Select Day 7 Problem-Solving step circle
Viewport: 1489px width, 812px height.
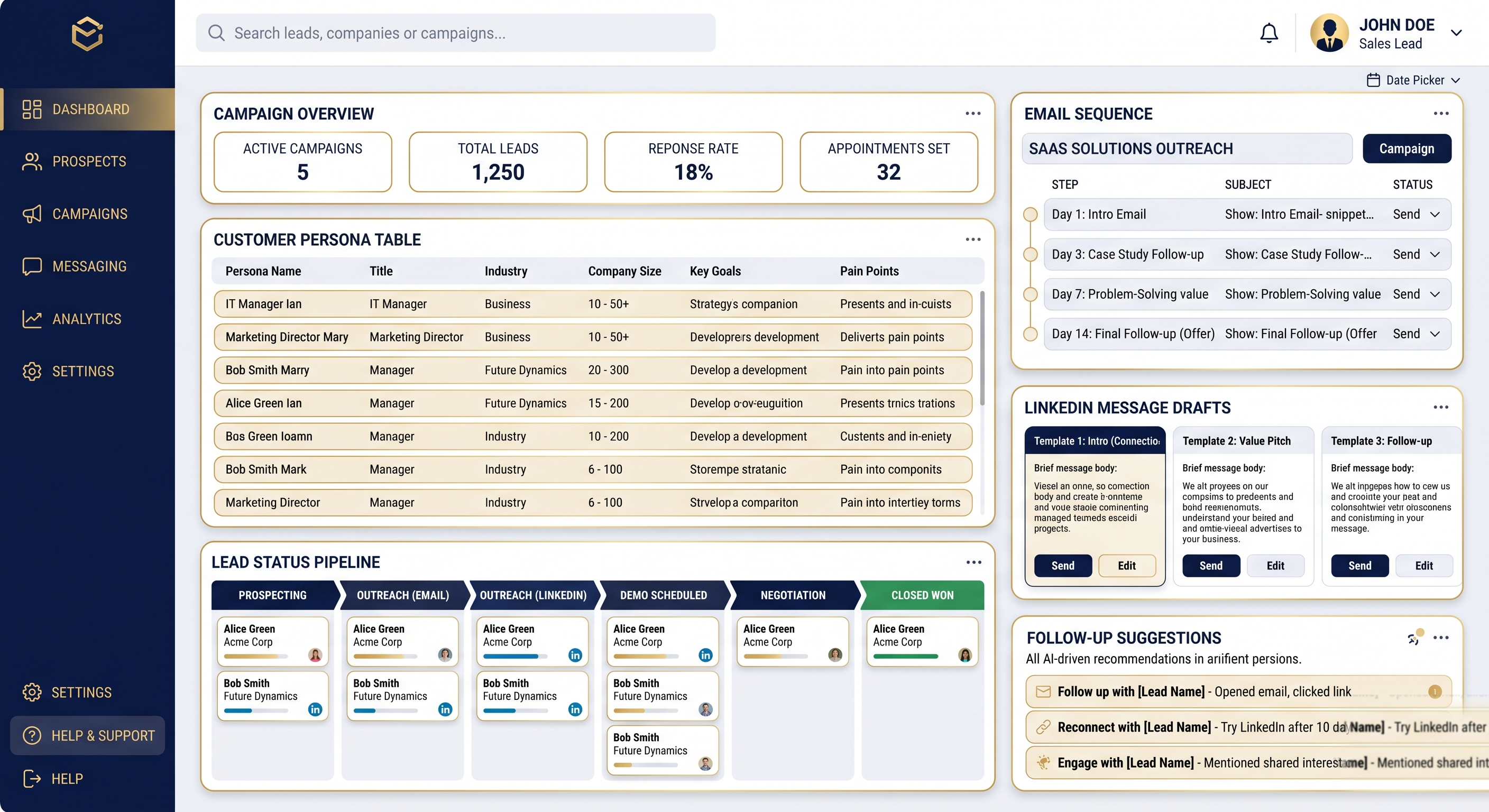pyautogui.click(x=1030, y=294)
